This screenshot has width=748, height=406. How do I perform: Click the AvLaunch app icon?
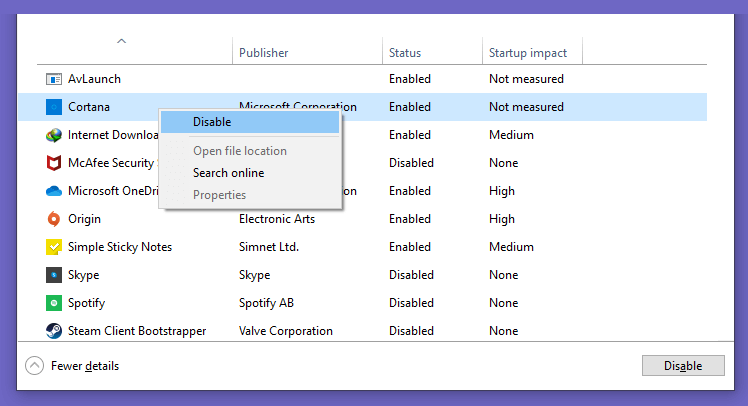(x=54, y=79)
